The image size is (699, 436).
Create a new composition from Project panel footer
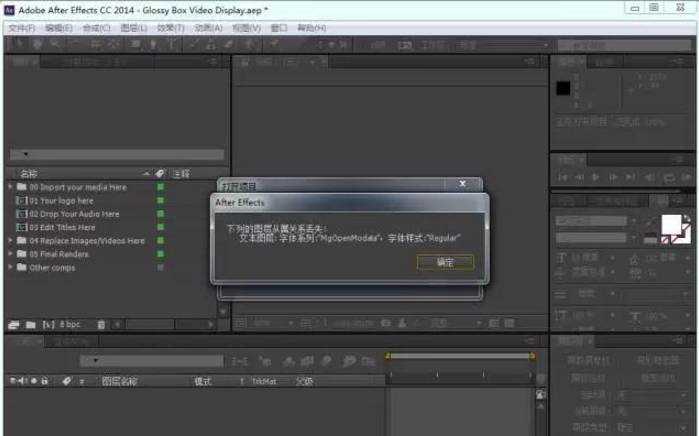[x=48, y=325]
